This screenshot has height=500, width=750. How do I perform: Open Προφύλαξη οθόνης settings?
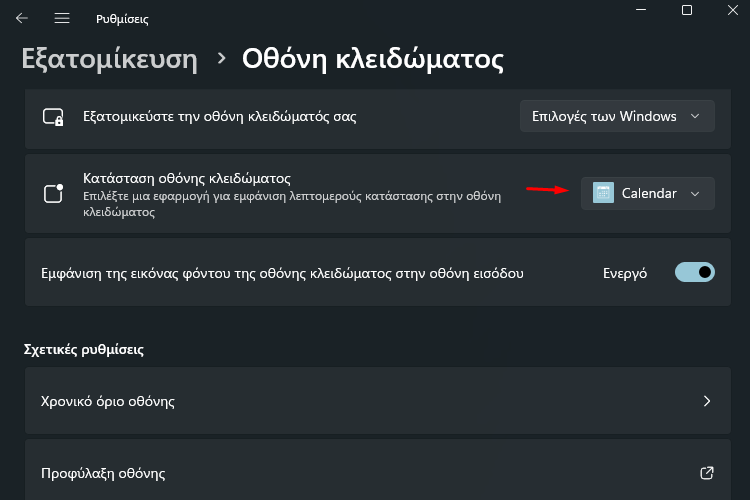pos(377,471)
